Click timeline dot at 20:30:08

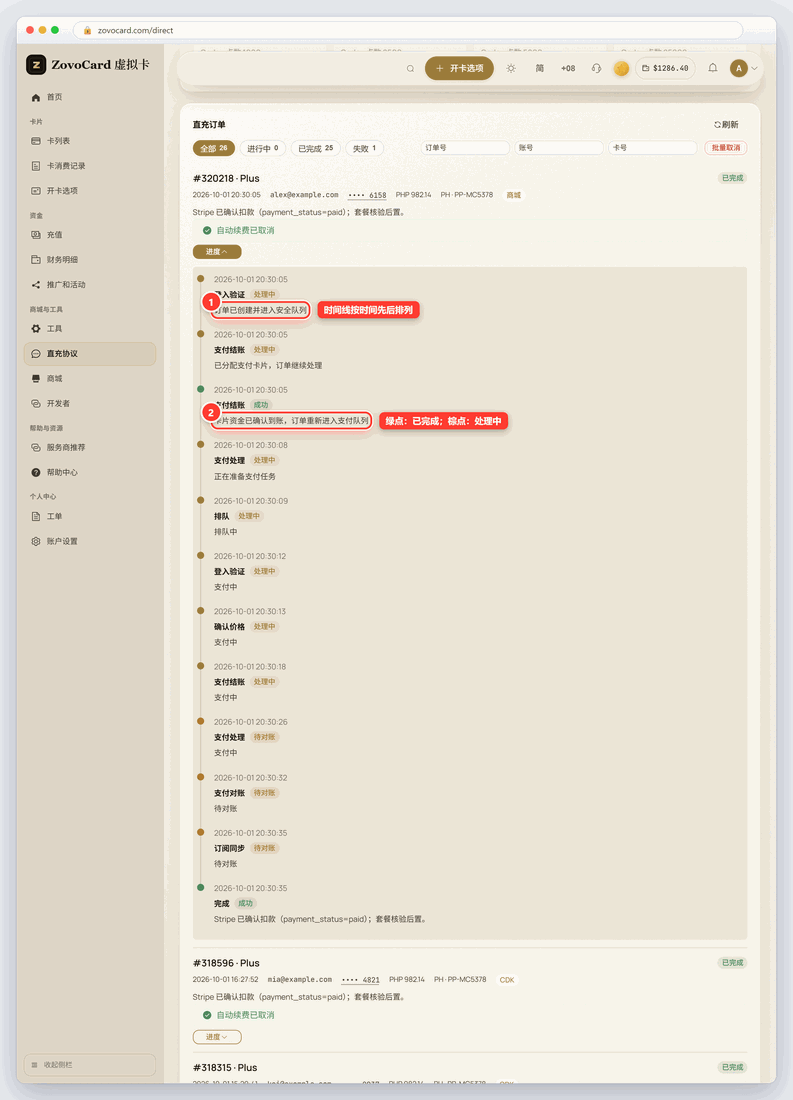coord(201,445)
